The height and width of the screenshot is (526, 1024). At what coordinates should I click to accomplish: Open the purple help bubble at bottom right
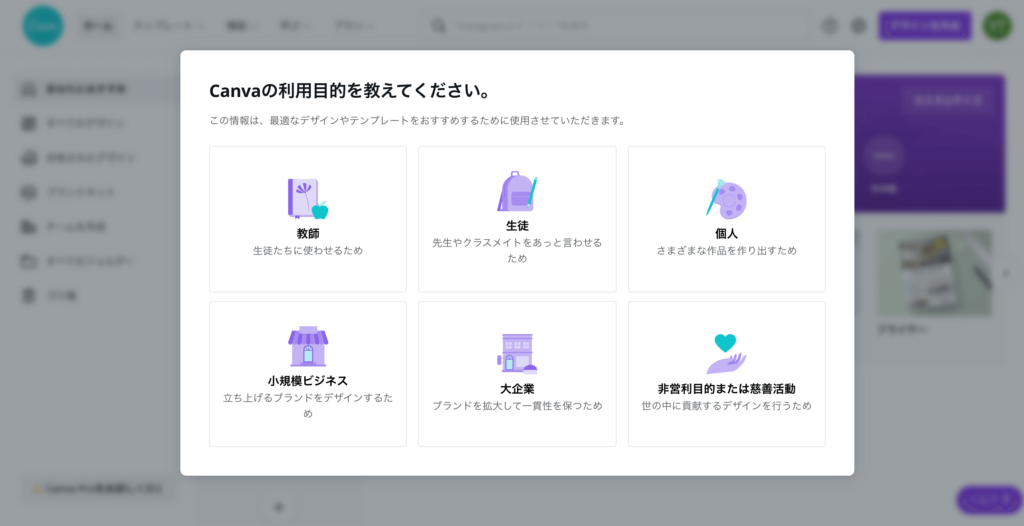tap(989, 500)
